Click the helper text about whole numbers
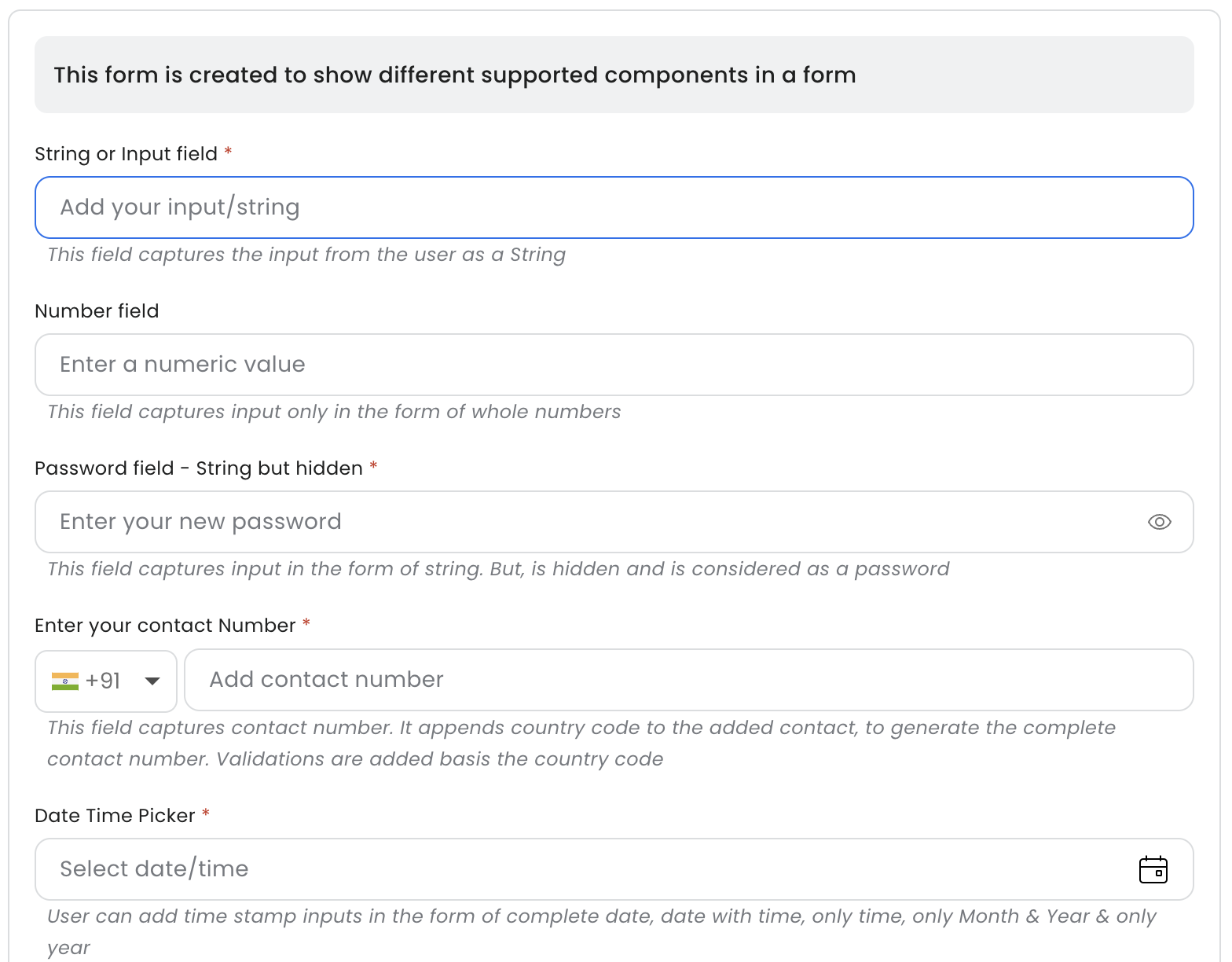 334,412
